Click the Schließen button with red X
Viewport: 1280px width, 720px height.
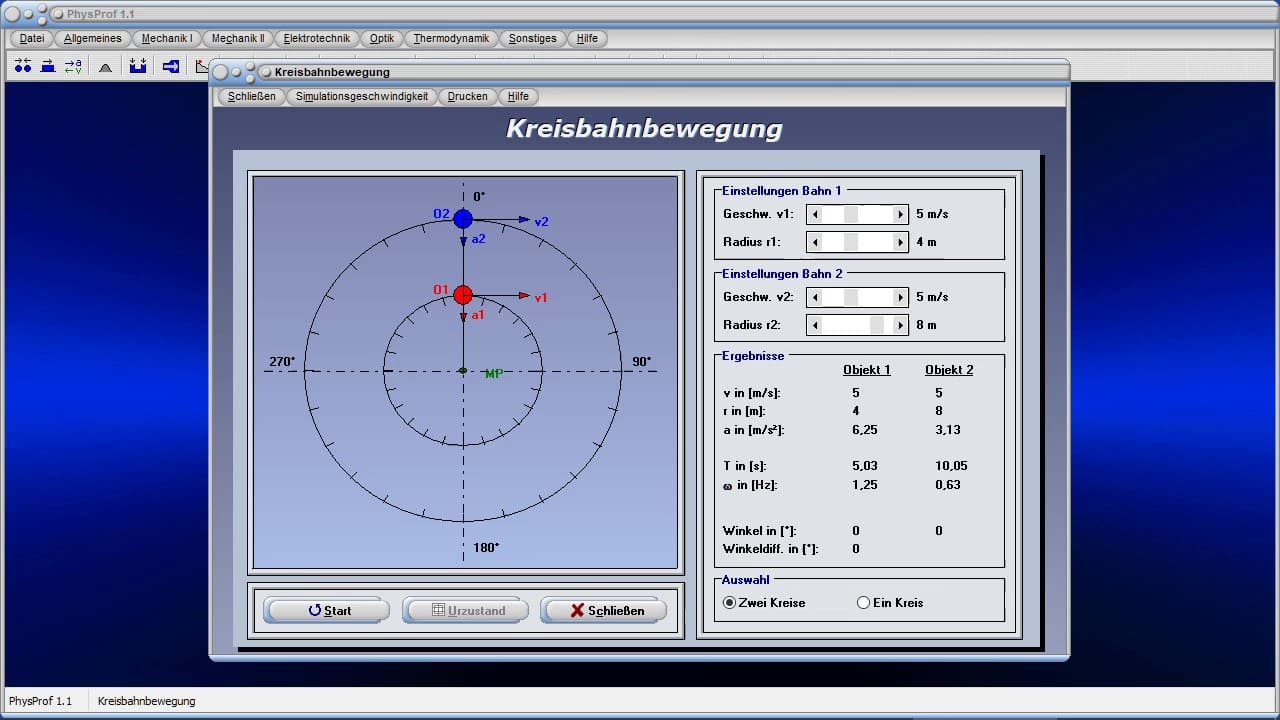(x=604, y=610)
